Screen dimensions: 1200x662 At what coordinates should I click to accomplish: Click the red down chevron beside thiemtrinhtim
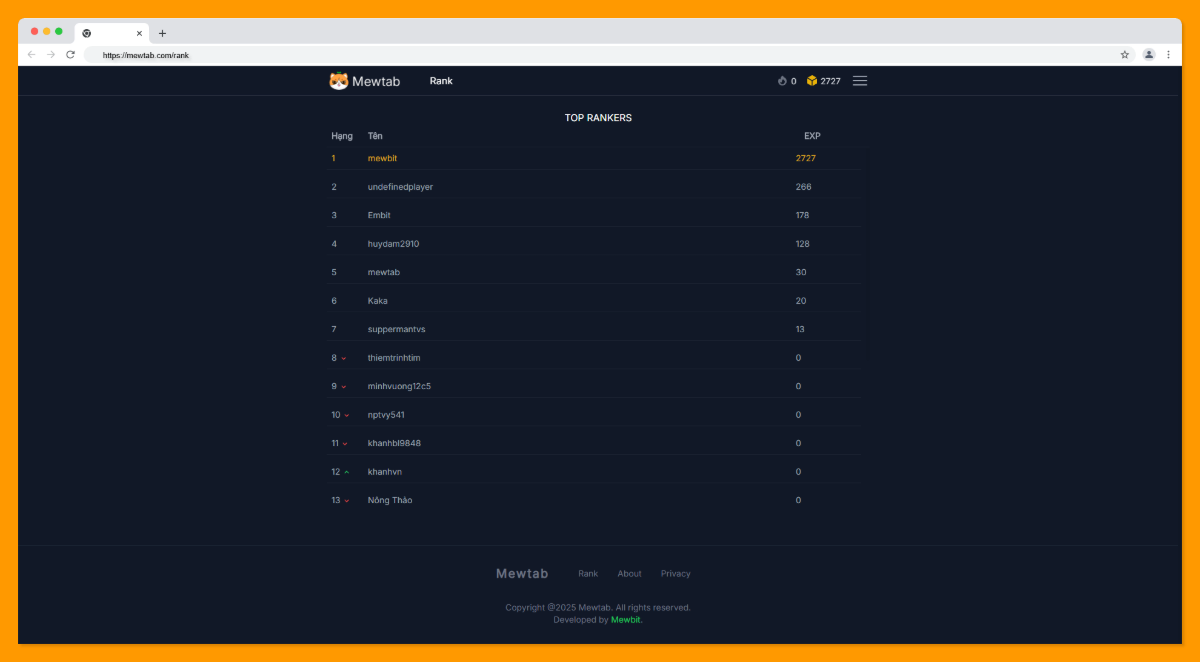coord(345,357)
